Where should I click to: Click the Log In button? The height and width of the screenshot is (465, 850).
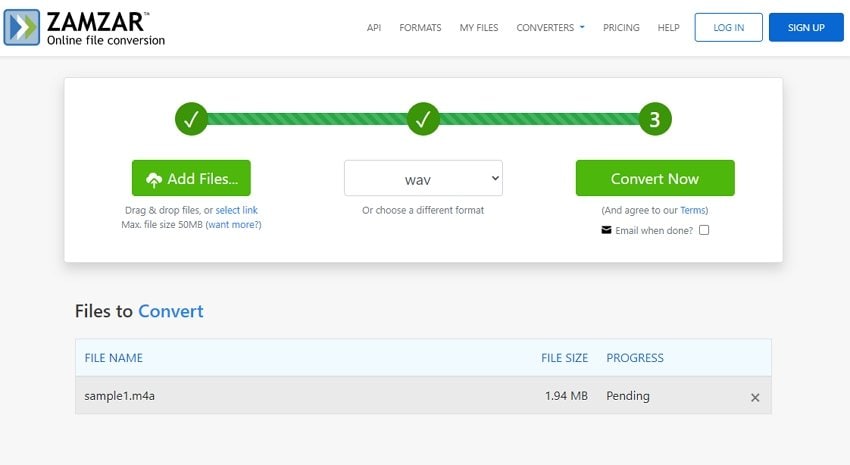click(729, 27)
